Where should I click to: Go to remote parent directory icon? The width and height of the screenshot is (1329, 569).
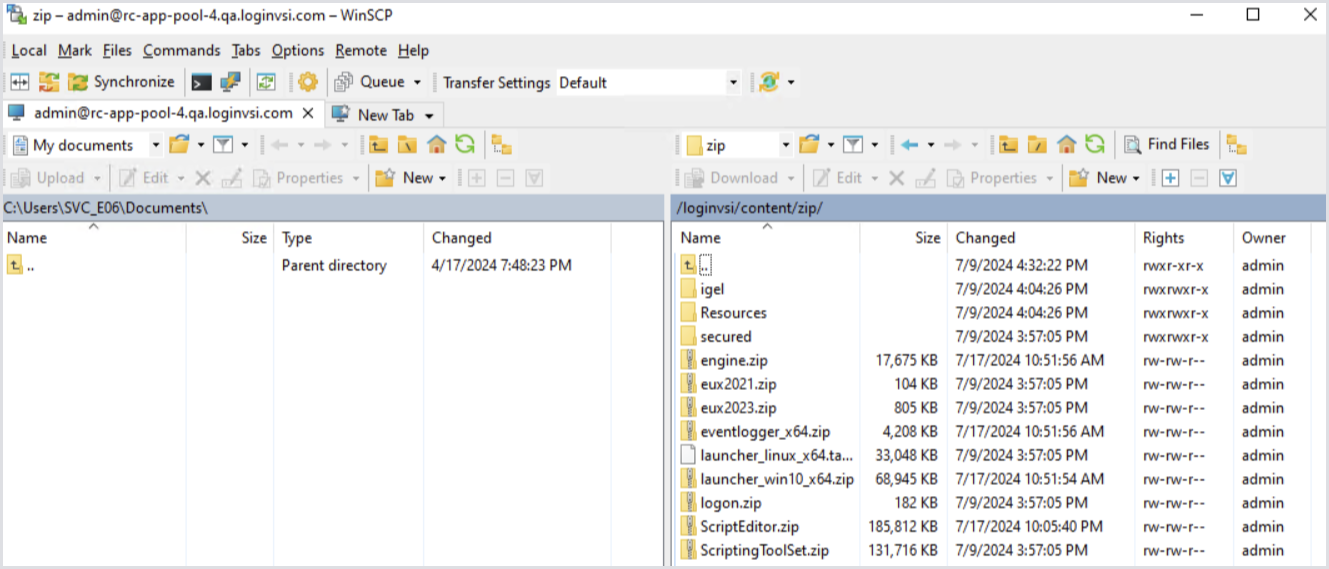(1009, 145)
